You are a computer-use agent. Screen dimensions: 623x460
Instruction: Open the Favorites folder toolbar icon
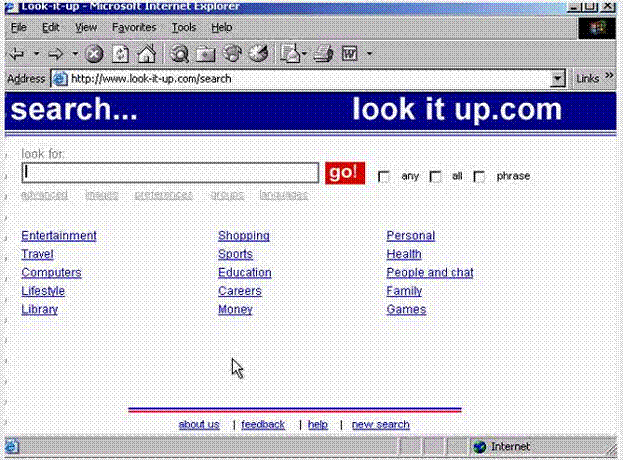(x=205, y=54)
